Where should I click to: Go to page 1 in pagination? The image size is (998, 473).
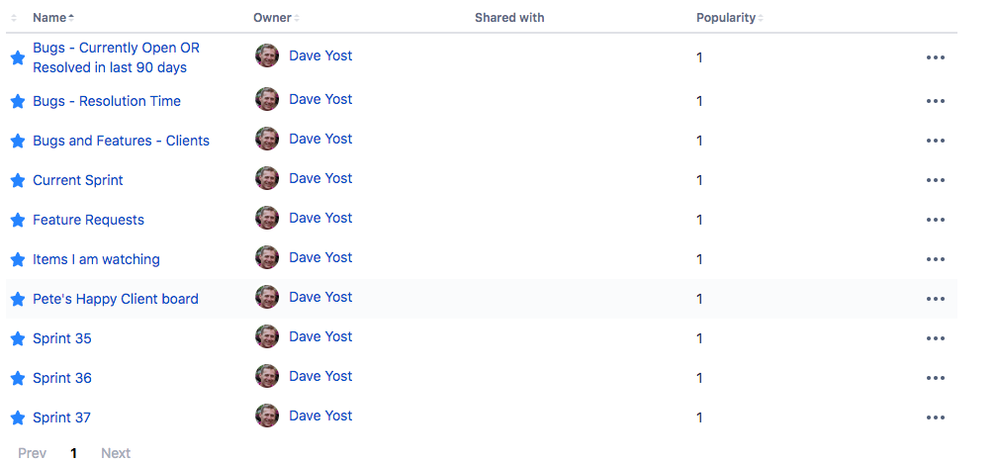pyautogui.click(x=74, y=453)
